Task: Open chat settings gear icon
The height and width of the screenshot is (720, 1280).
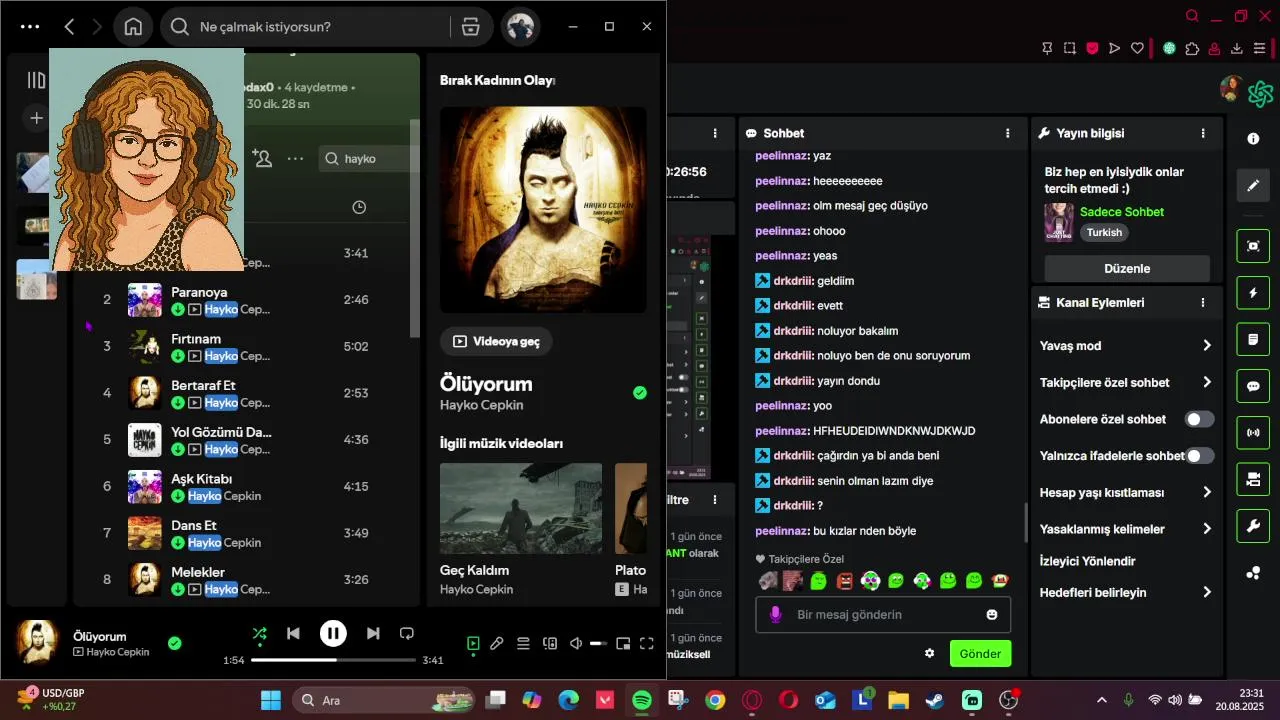Action: [x=929, y=654]
